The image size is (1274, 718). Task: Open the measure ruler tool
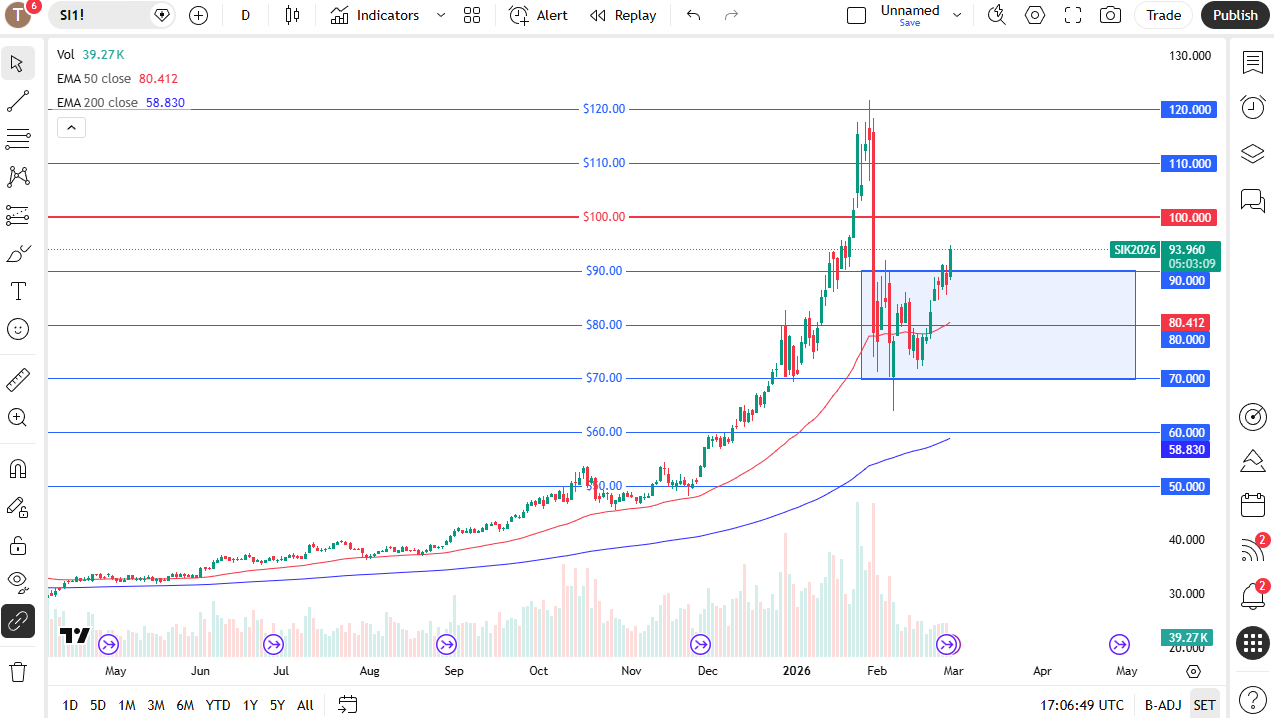click(x=17, y=379)
